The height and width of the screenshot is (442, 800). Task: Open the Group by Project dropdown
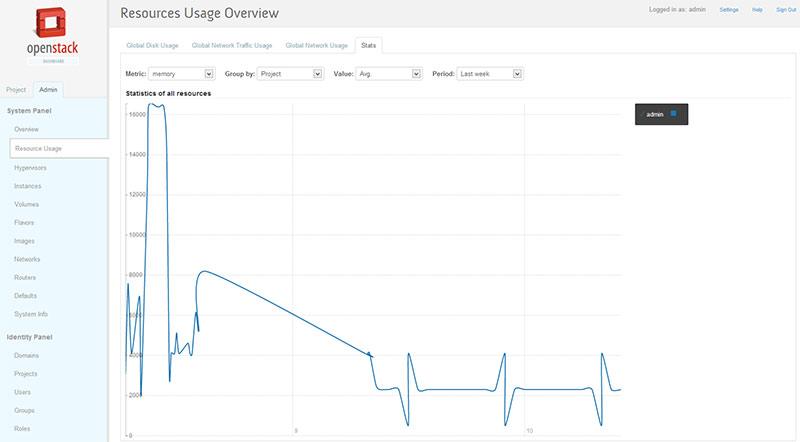290,74
